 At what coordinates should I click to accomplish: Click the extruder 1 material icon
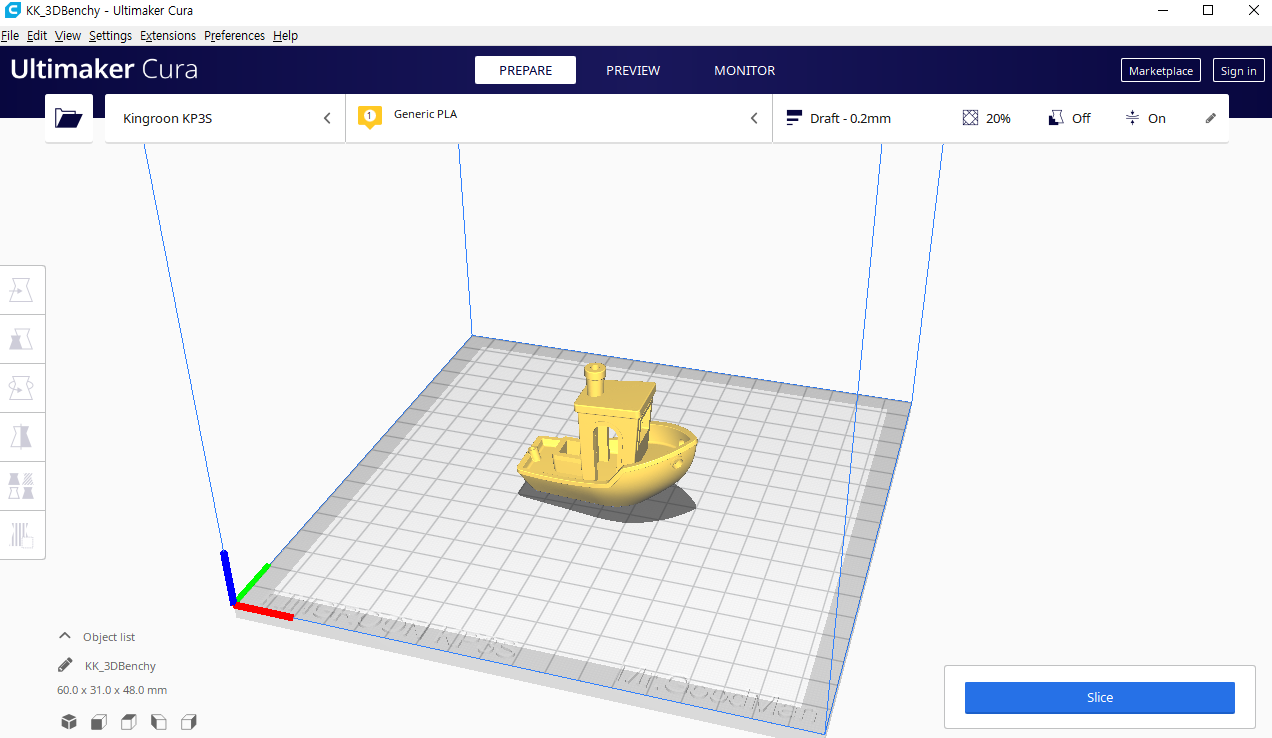tap(369, 117)
